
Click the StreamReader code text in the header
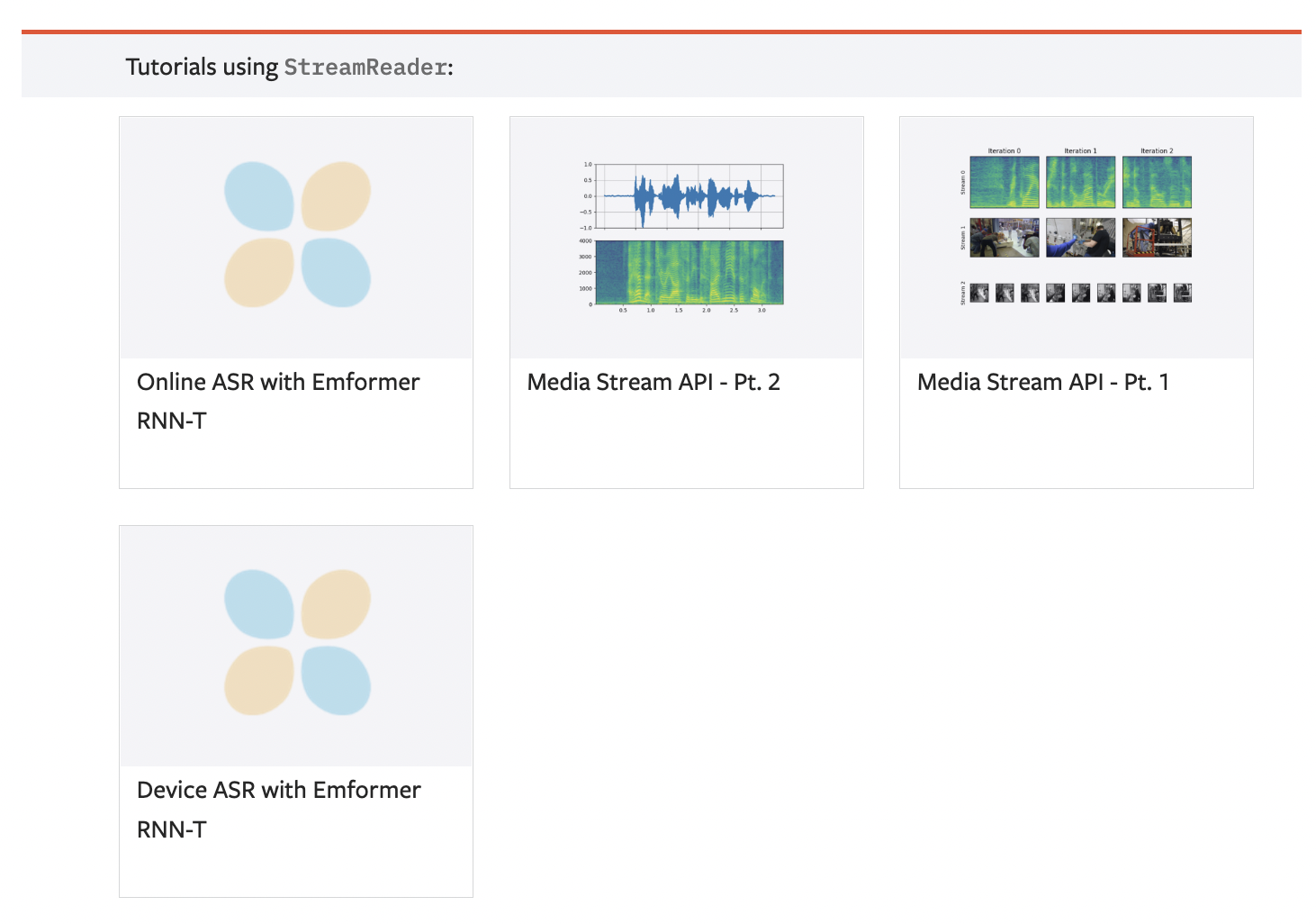tap(364, 67)
